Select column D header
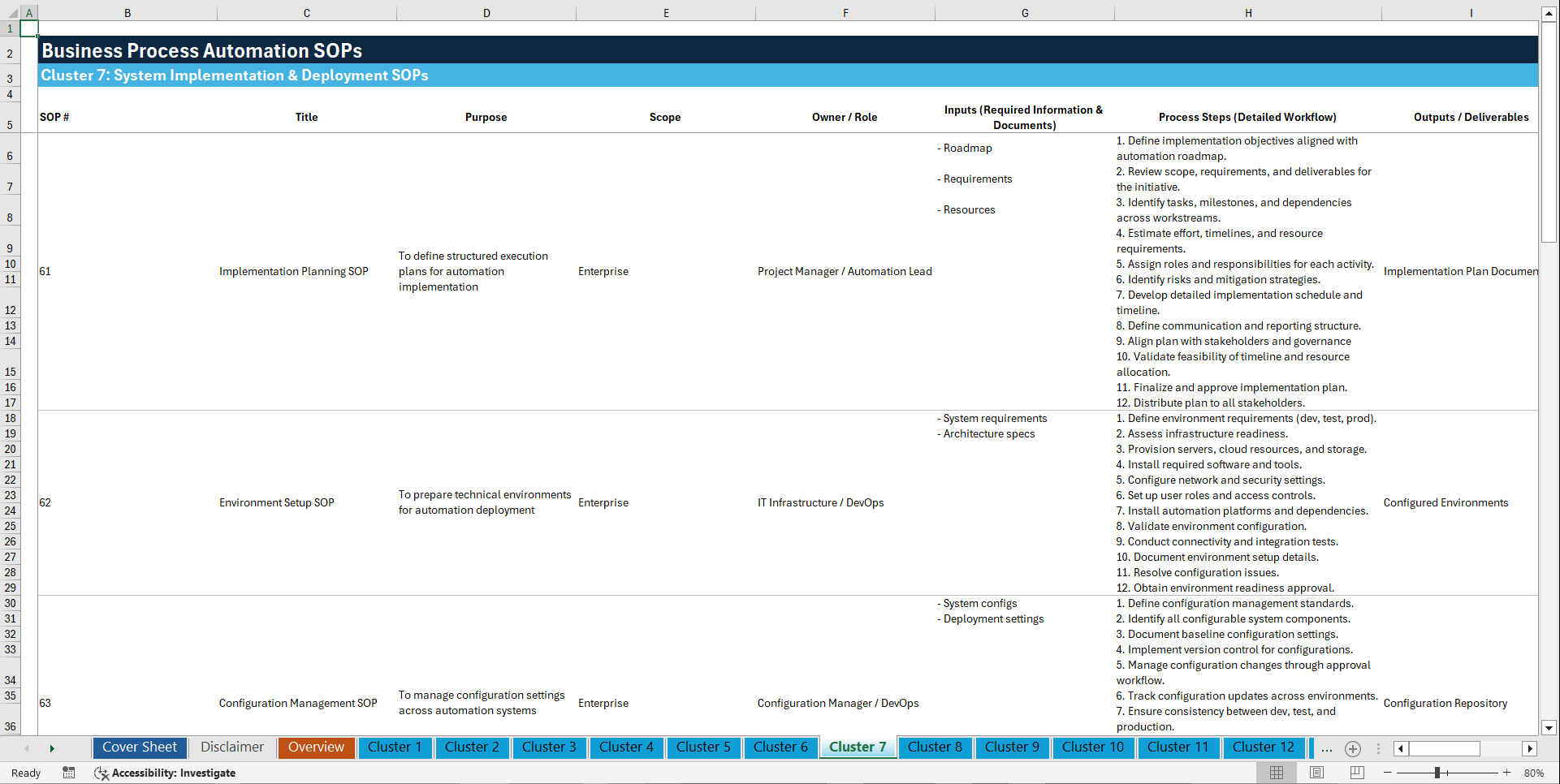The width and height of the screenshot is (1560, 784). (x=486, y=13)
